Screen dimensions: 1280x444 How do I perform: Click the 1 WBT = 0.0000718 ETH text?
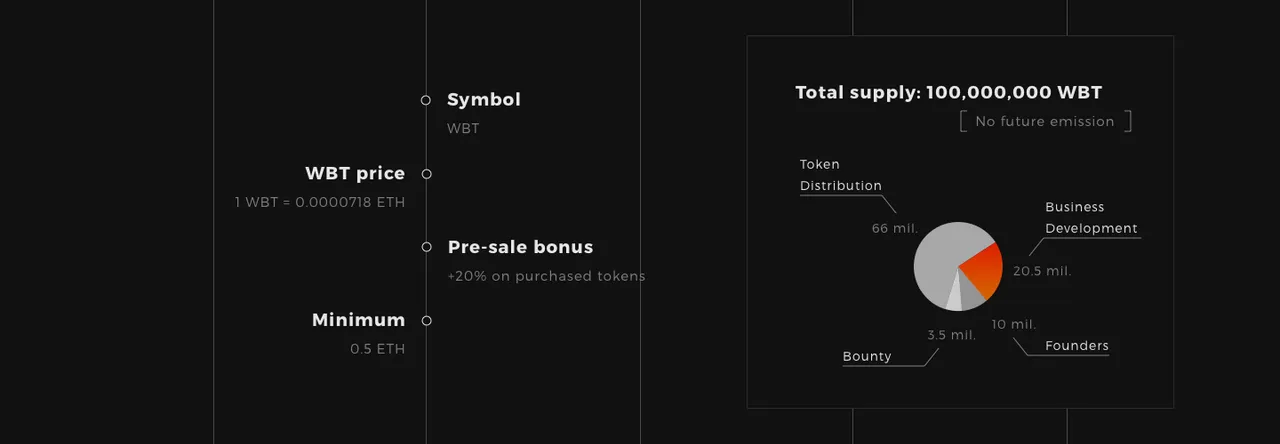(x=320, y=203)
